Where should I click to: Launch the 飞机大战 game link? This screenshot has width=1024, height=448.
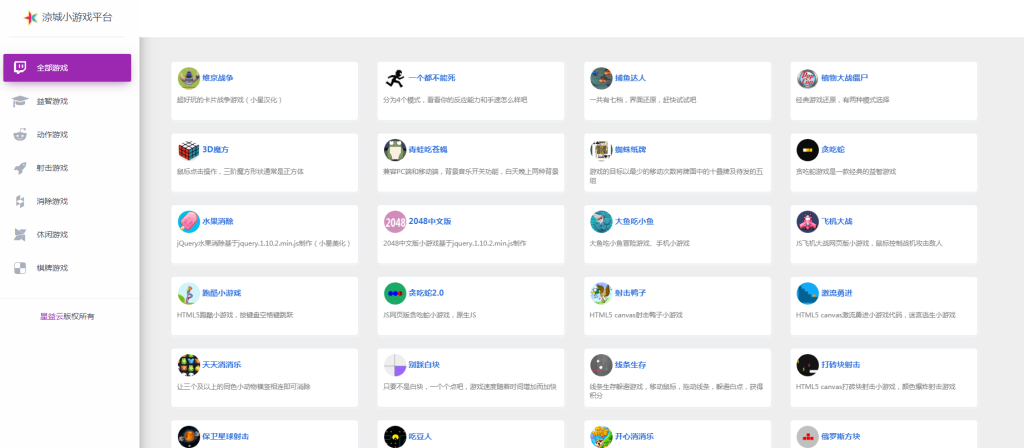coord(837,221)
